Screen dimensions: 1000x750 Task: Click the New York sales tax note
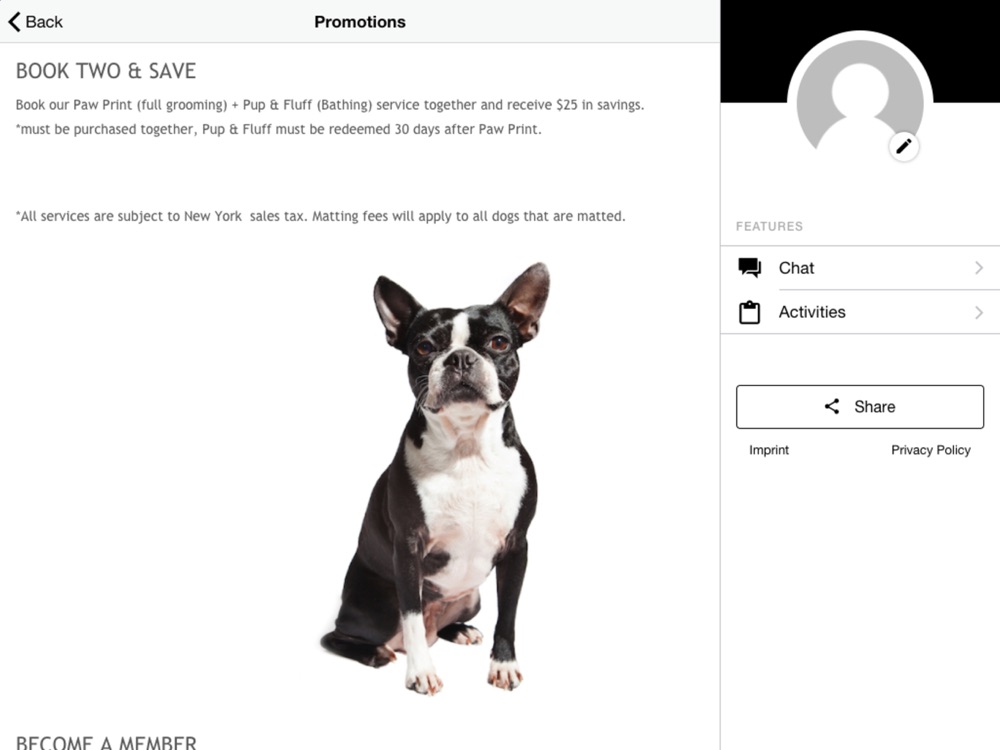(320, 216)
